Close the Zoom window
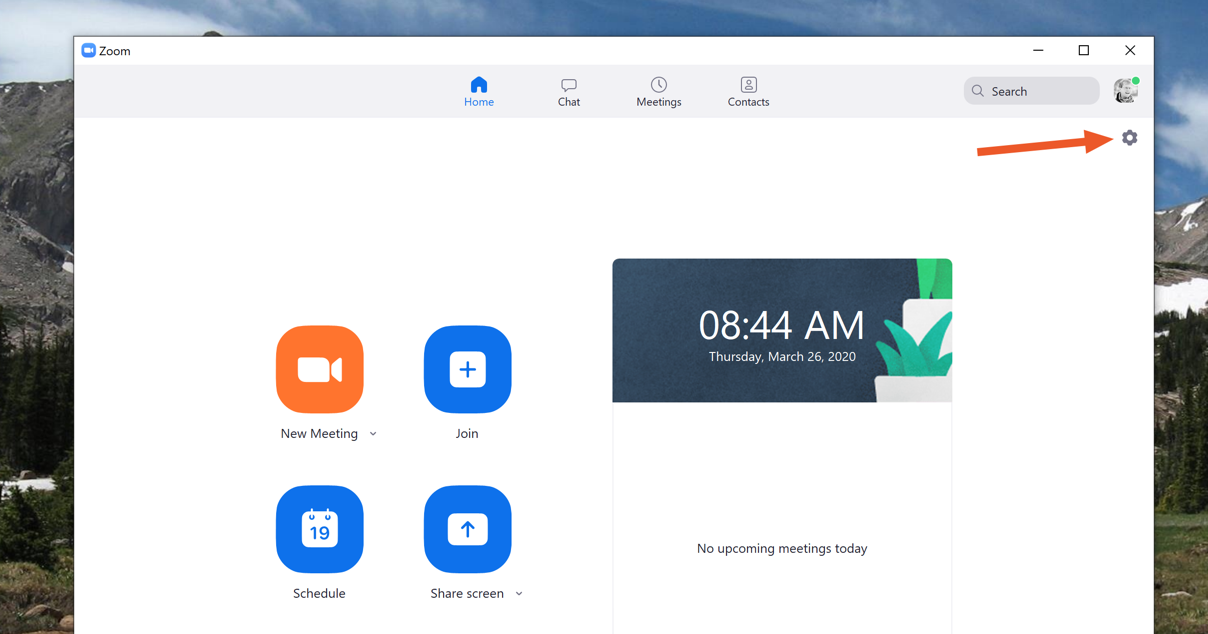This screenshot has height=634, width=1208. (x=1130, y=51)
